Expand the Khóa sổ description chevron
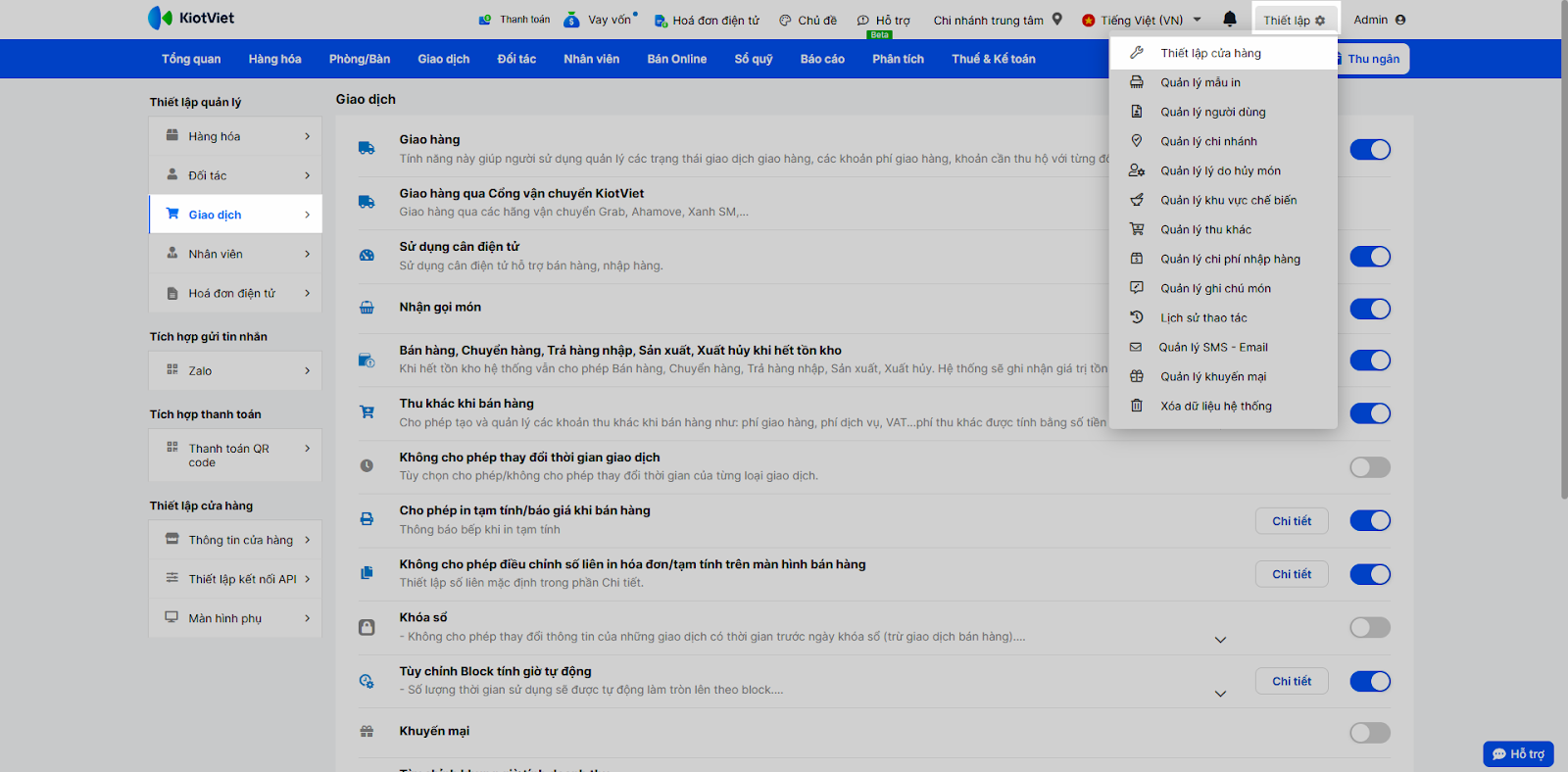1568x772 pixels. 1220,640
